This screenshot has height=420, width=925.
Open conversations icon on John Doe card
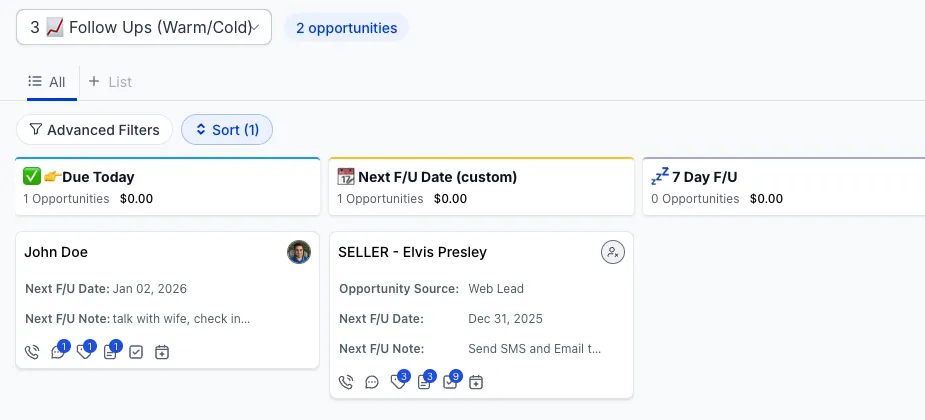tap(58, 352)
